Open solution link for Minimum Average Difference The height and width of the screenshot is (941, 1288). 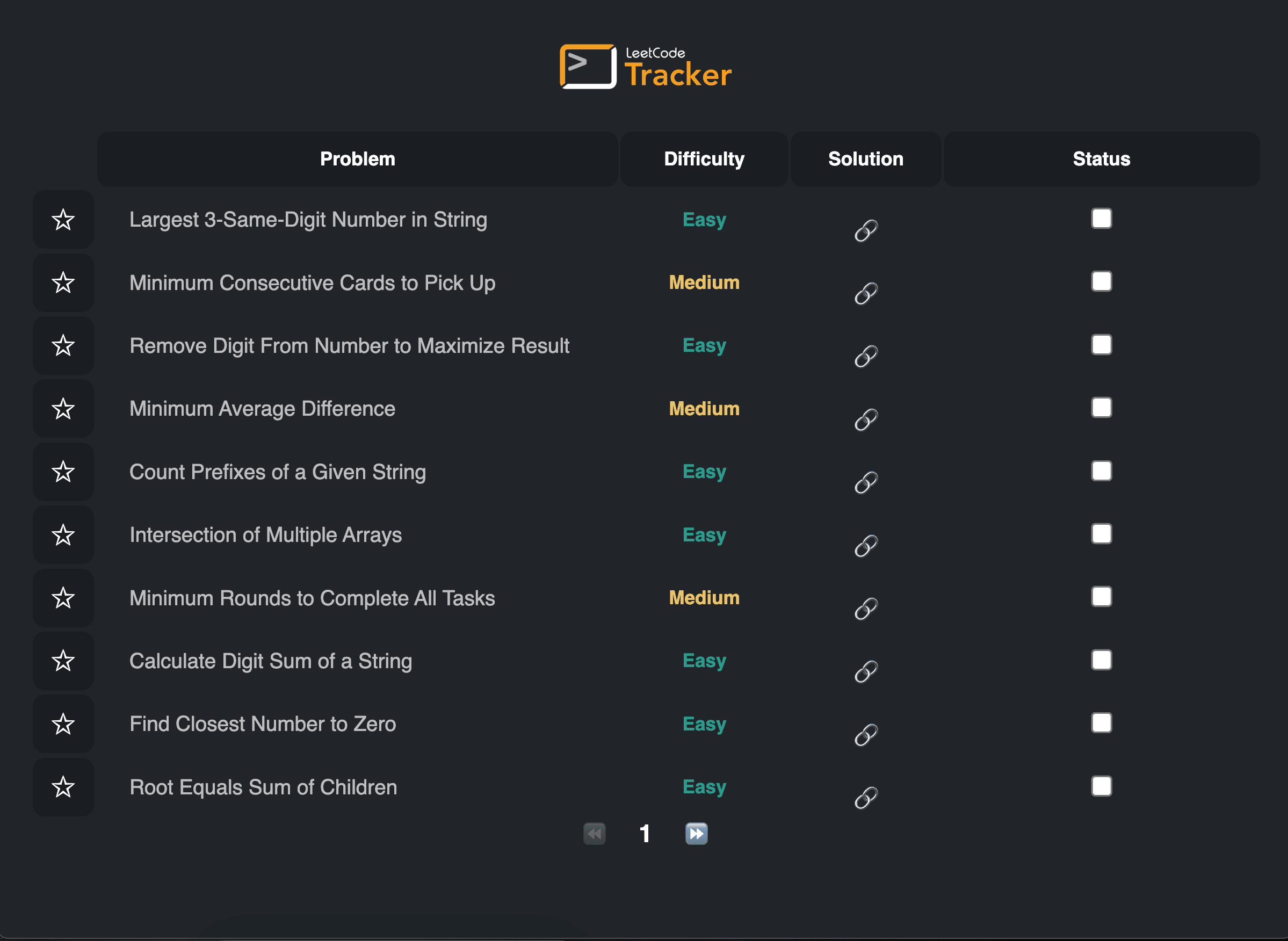tap(866, 420)
